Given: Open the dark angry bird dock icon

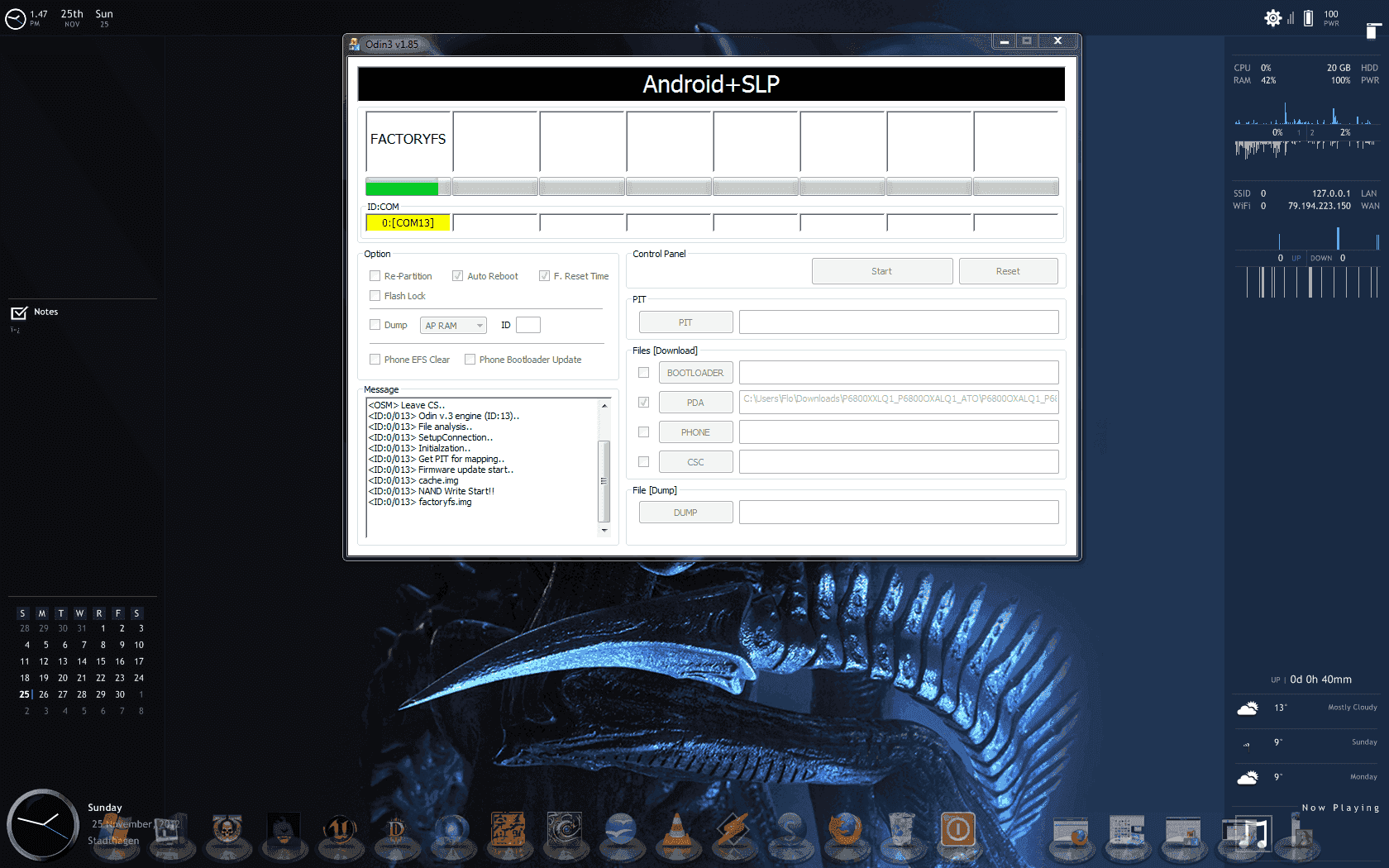Looking at the screenshot, I should [x=284, y=830].
